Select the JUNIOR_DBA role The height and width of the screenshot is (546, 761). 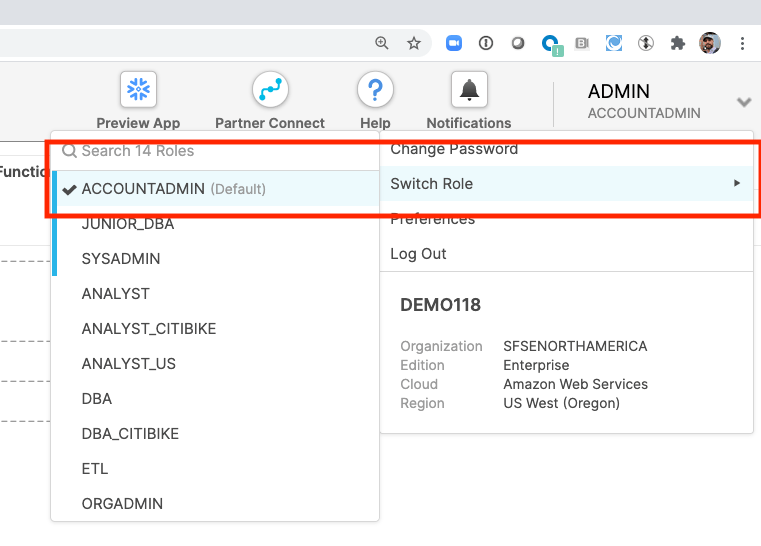click(x=128, y=224)
